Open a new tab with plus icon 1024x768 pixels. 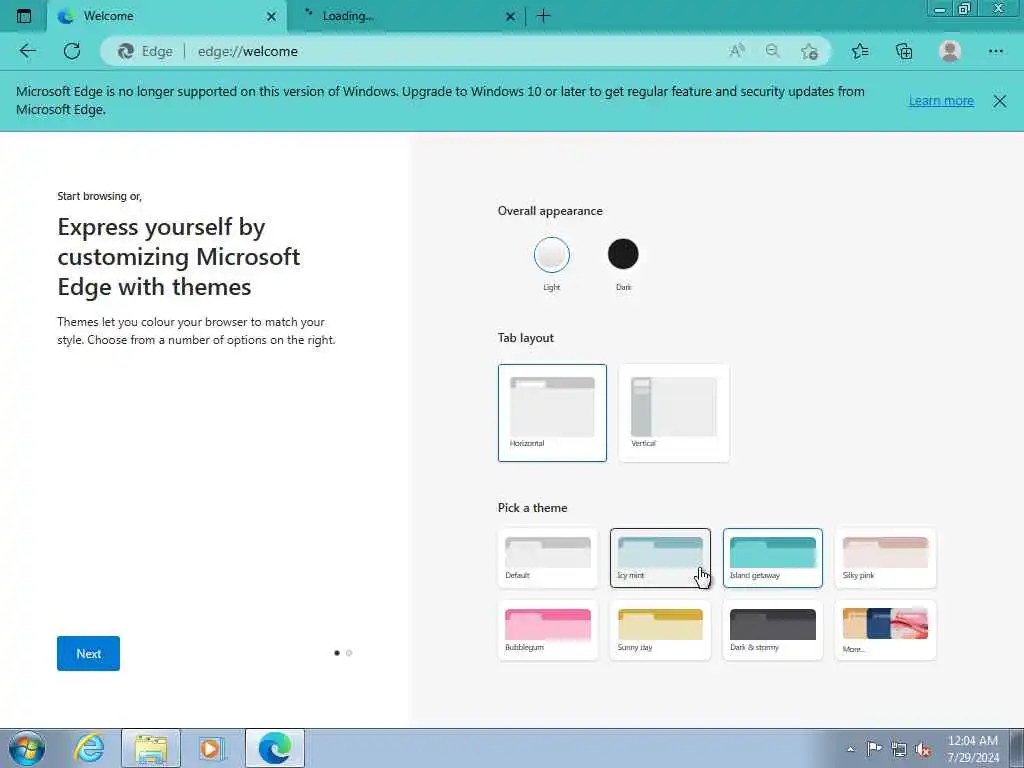coord(543,16)
